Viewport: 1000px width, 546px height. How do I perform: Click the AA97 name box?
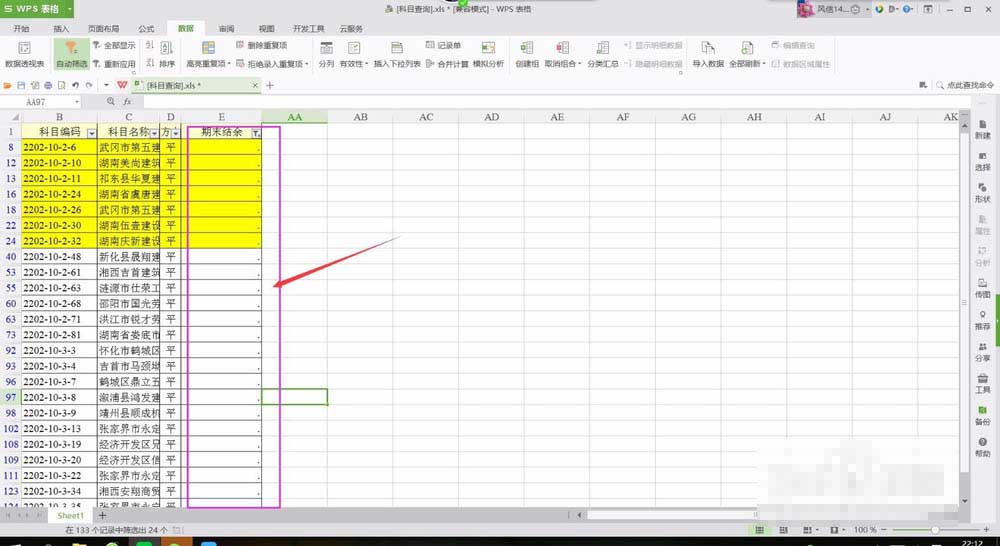tap(41, 102)
